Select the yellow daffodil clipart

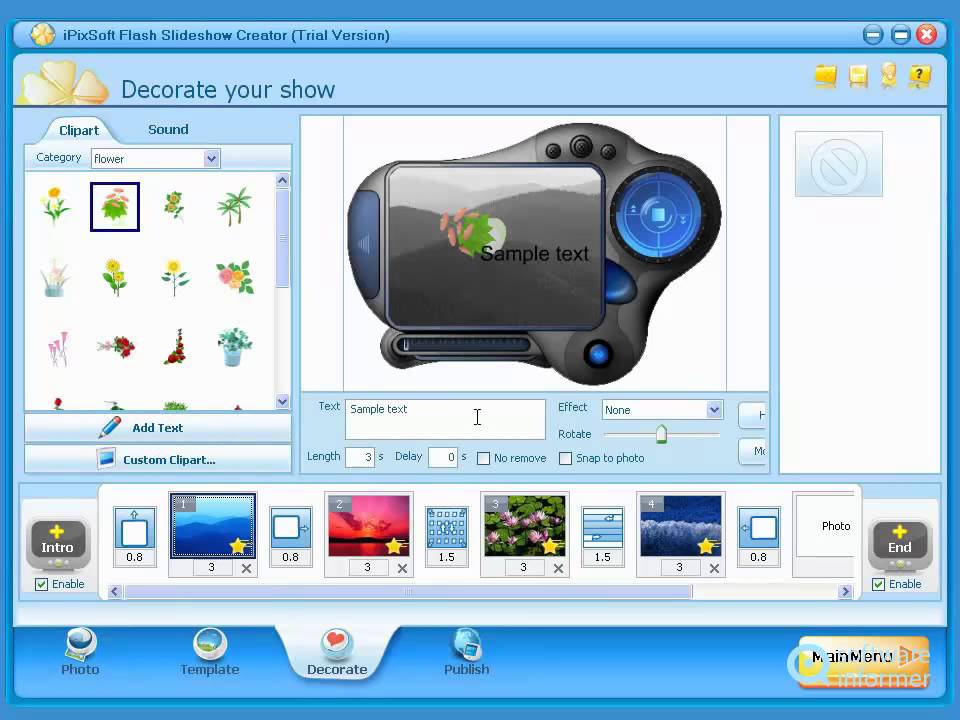[55, 206]
